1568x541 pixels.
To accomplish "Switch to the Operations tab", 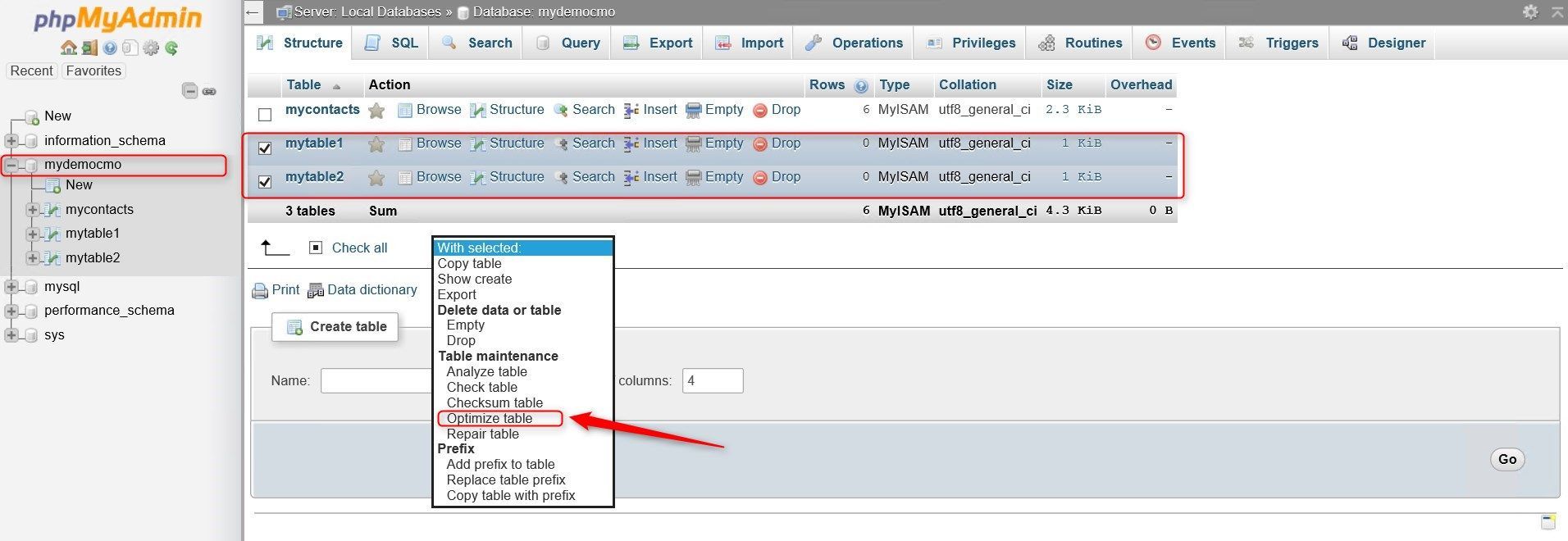I will click(854, 43).
